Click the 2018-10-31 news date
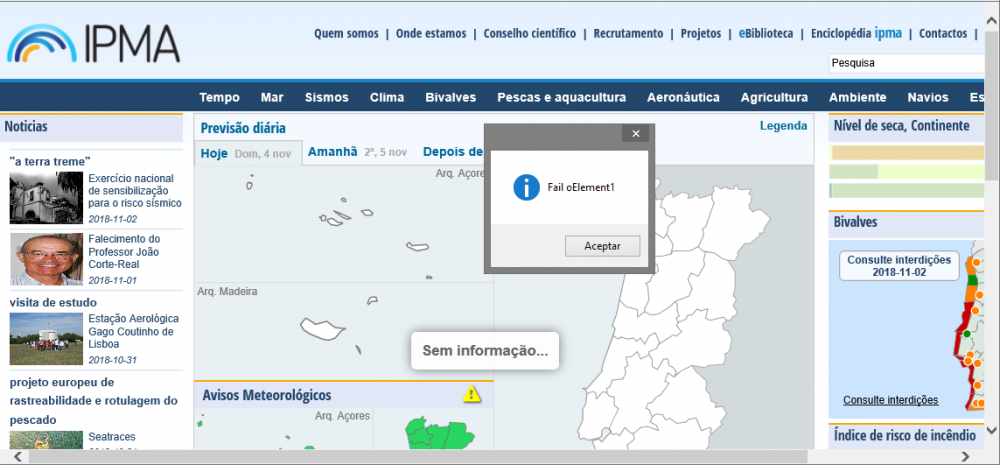 [x=112, y=360]
